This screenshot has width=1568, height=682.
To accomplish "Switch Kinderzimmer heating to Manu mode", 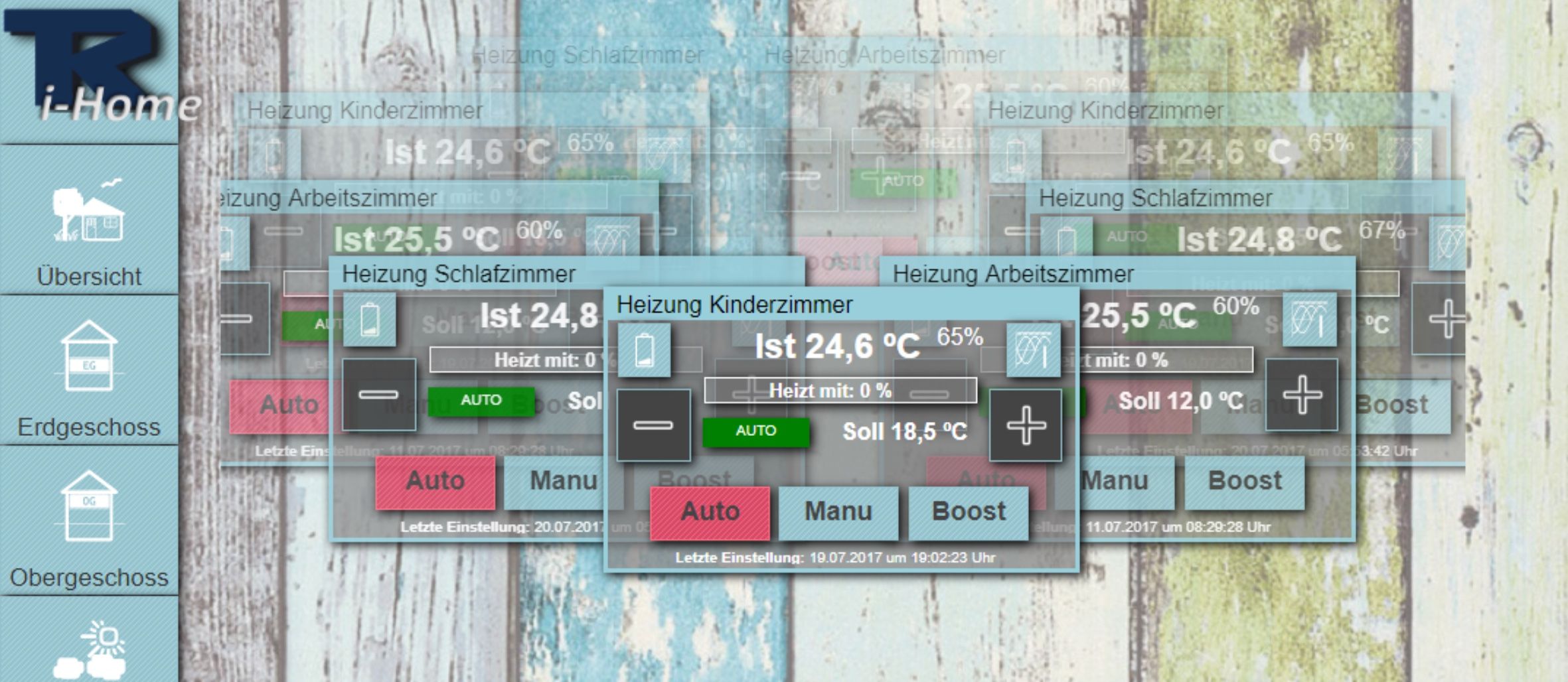I will [x=838, y=512].
